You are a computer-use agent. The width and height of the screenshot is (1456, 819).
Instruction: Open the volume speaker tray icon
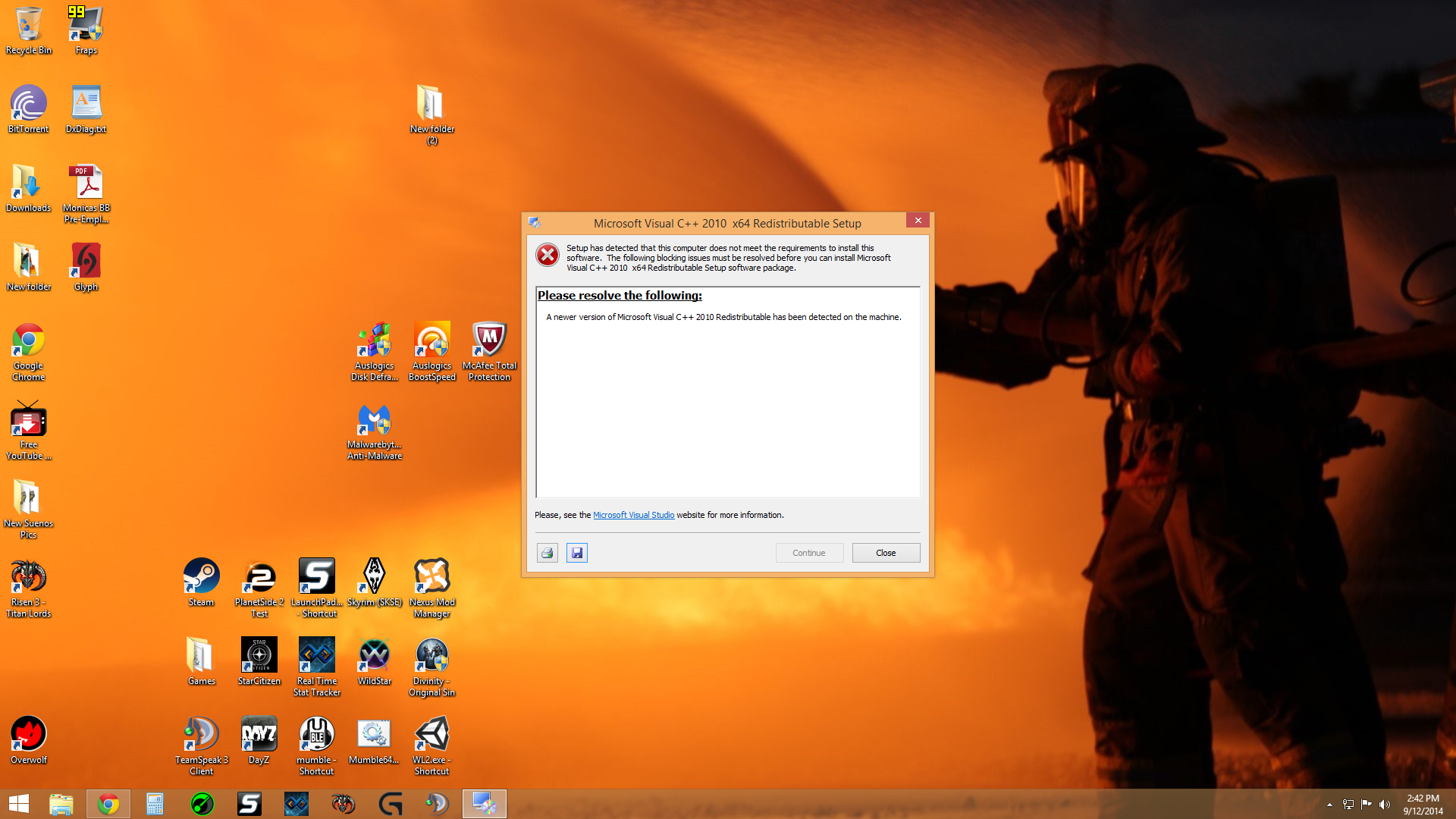[x=1385, y=805]
